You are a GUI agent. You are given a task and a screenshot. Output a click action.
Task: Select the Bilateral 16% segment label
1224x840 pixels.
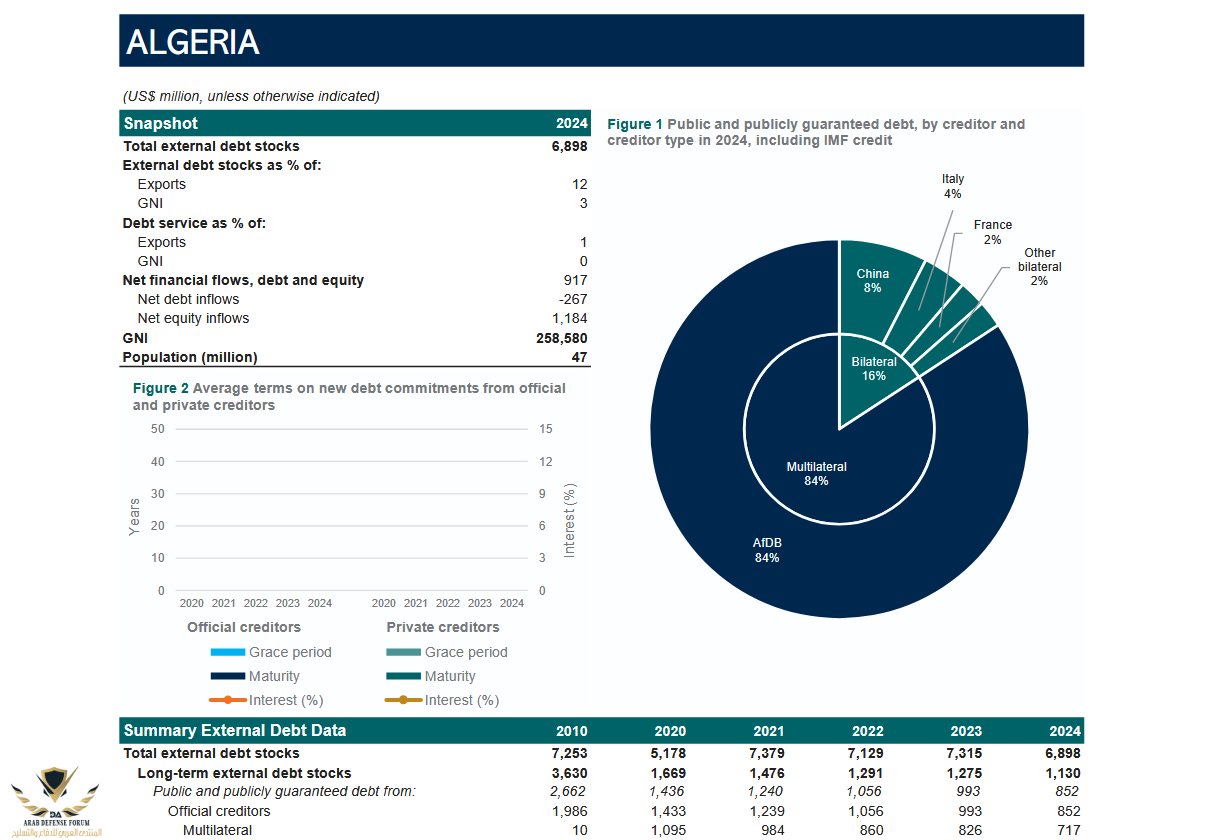click(x=874, y=369)
